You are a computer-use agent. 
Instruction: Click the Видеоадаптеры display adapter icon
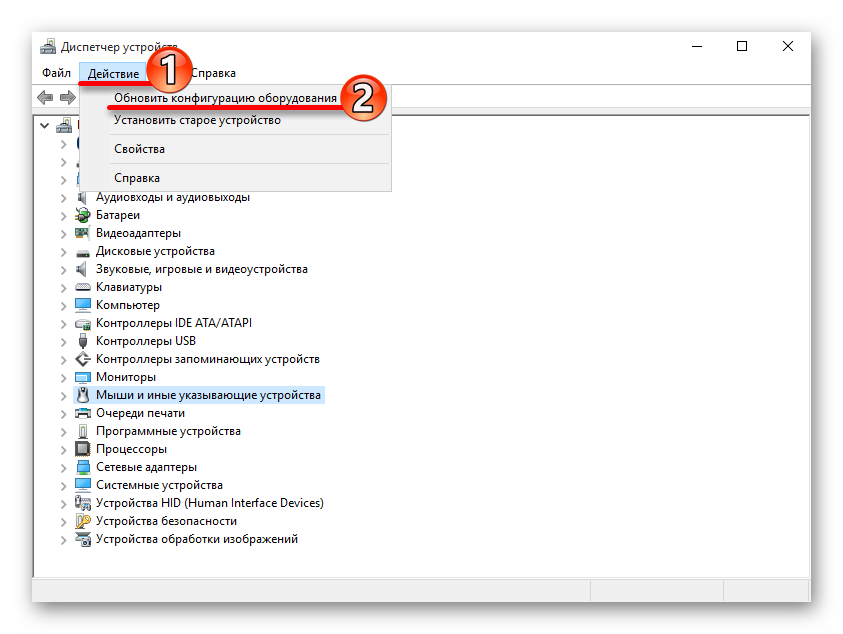(x=84, y=233)
